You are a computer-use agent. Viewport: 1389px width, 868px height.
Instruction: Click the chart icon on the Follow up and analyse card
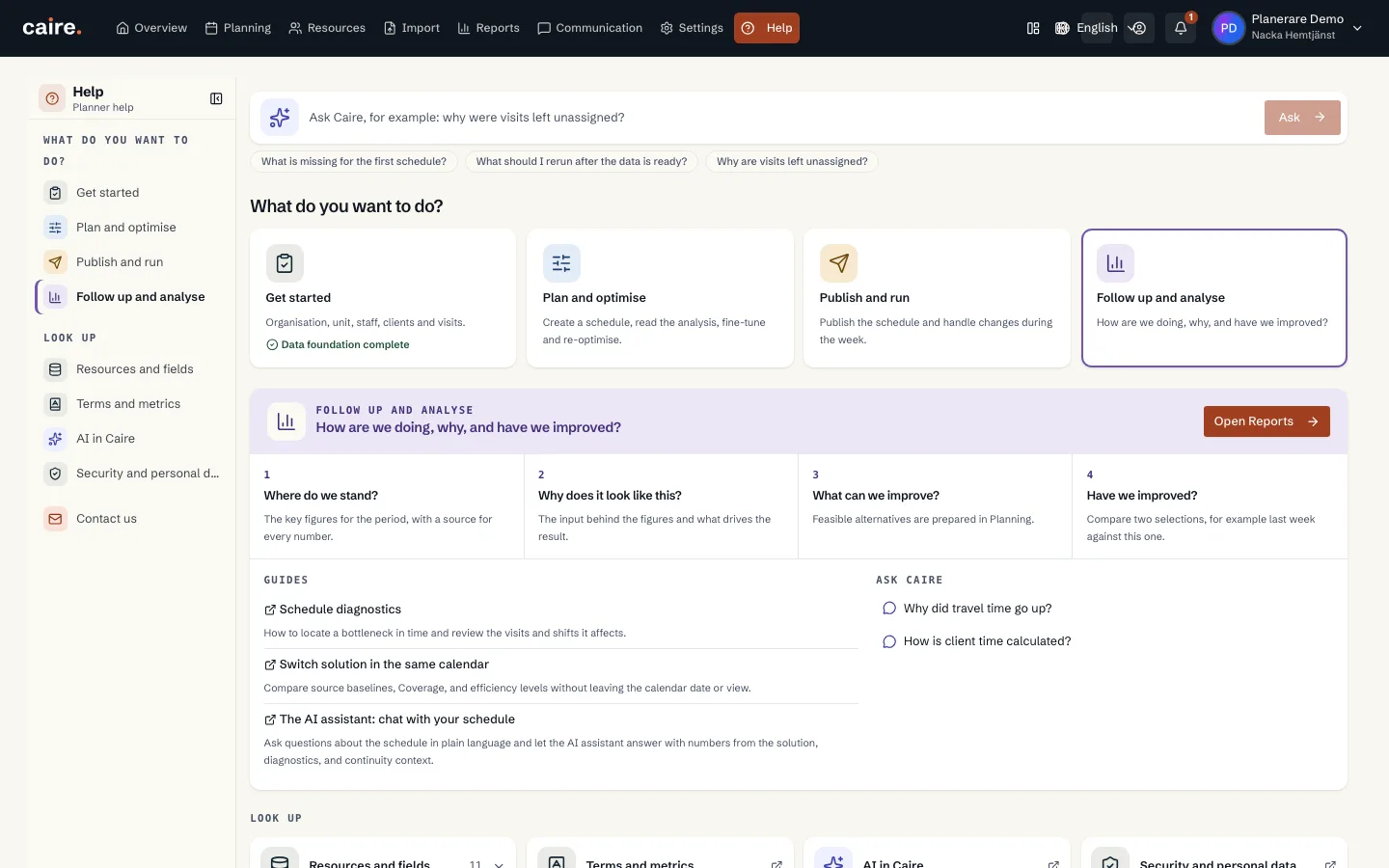pos(1115,263)
